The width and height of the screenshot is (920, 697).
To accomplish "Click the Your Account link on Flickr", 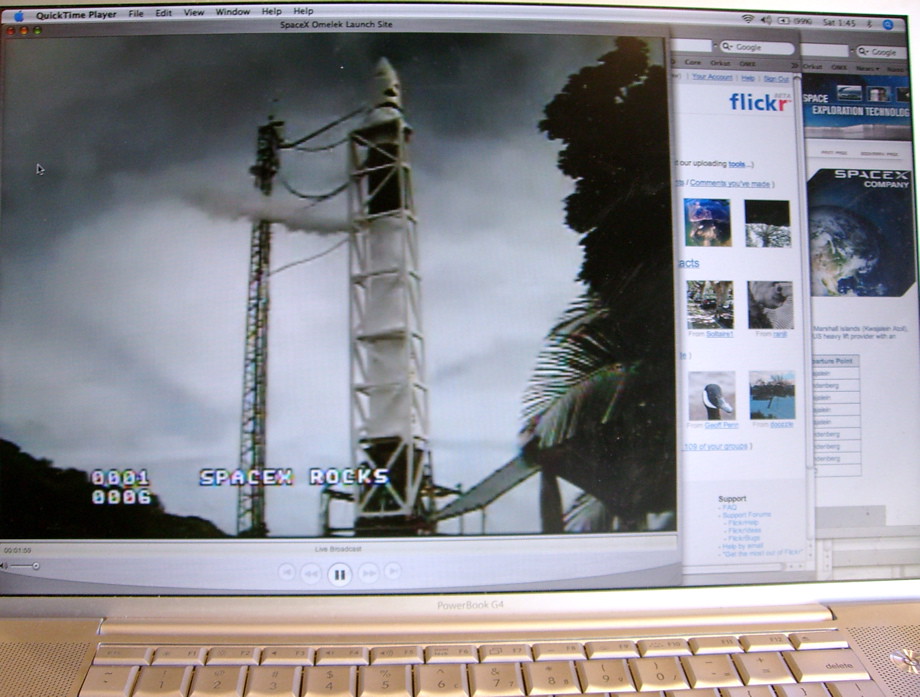I will 712,77.
